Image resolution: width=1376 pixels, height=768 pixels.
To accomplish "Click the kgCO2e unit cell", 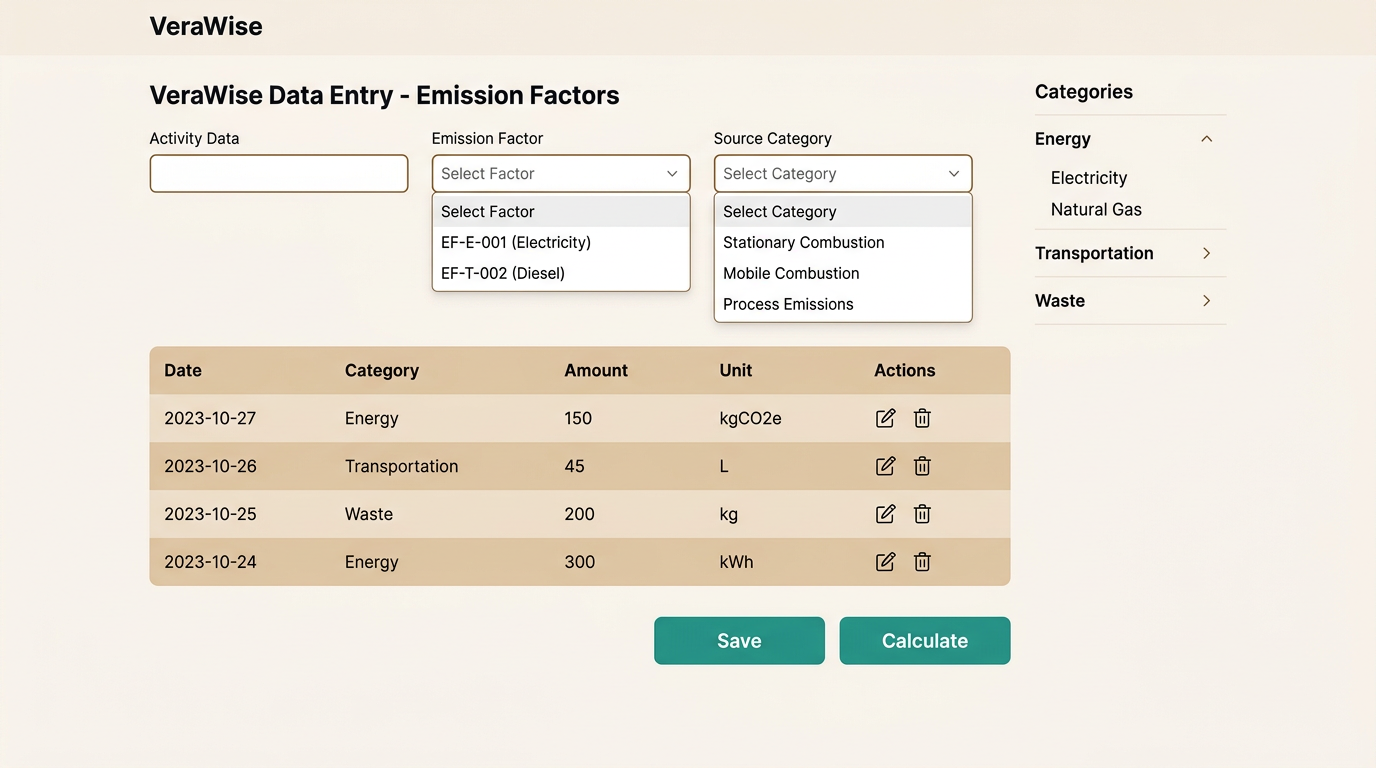I will (751, 418).
